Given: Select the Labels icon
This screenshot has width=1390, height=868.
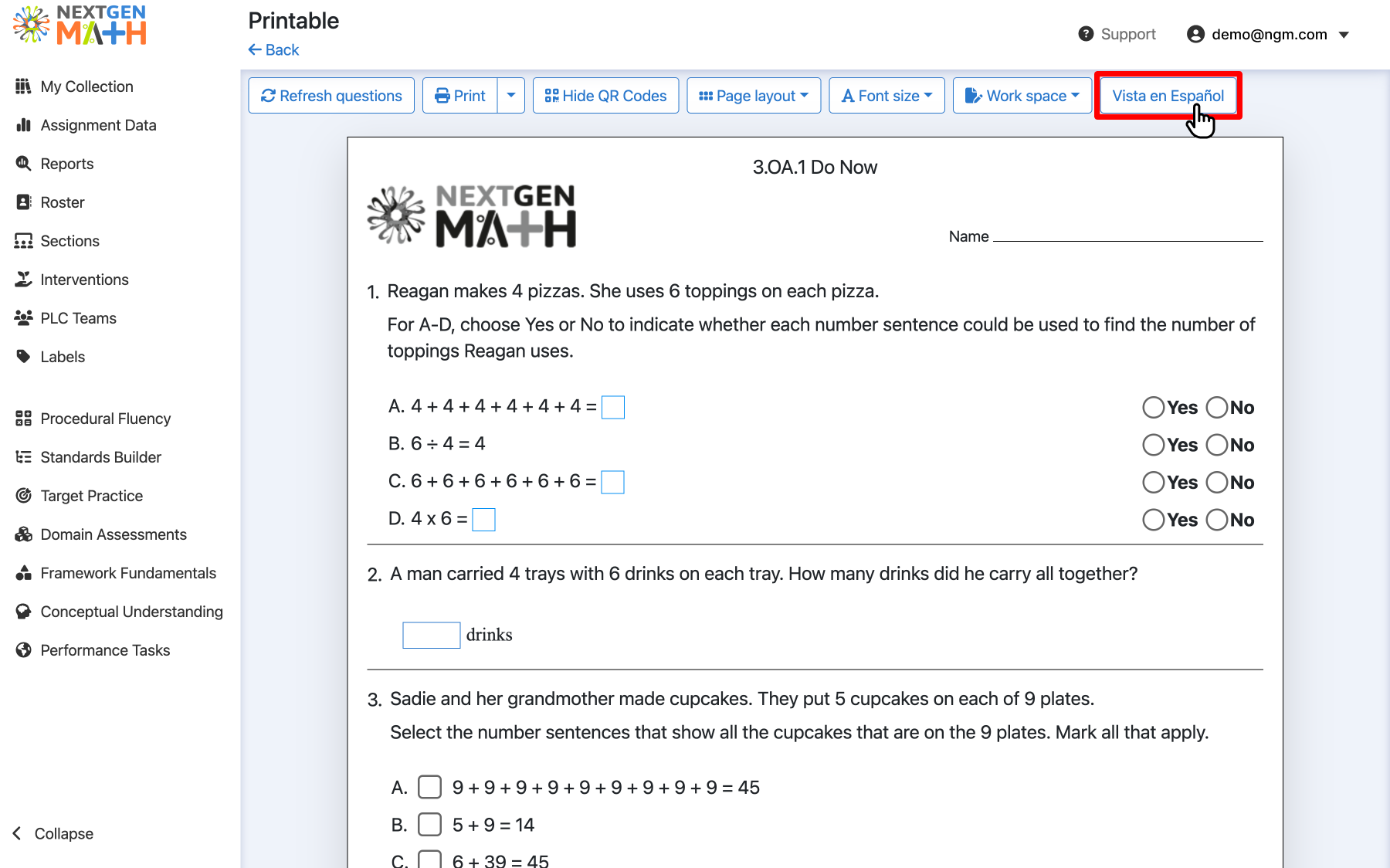Looking at the screenshot, I should [x=24, y=356].
